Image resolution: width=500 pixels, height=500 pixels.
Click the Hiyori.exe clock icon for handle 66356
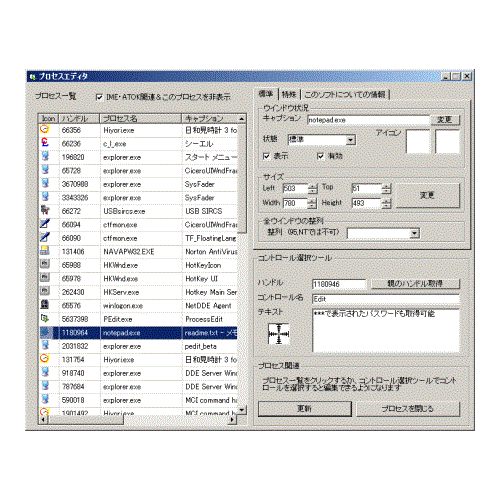point(45,129)
